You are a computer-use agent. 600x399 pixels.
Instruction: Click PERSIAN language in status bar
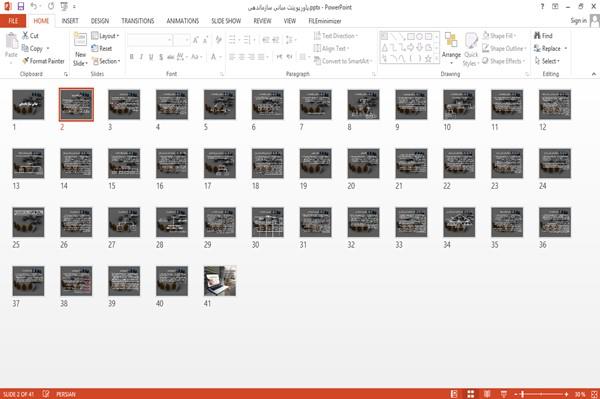click(66, 394)
